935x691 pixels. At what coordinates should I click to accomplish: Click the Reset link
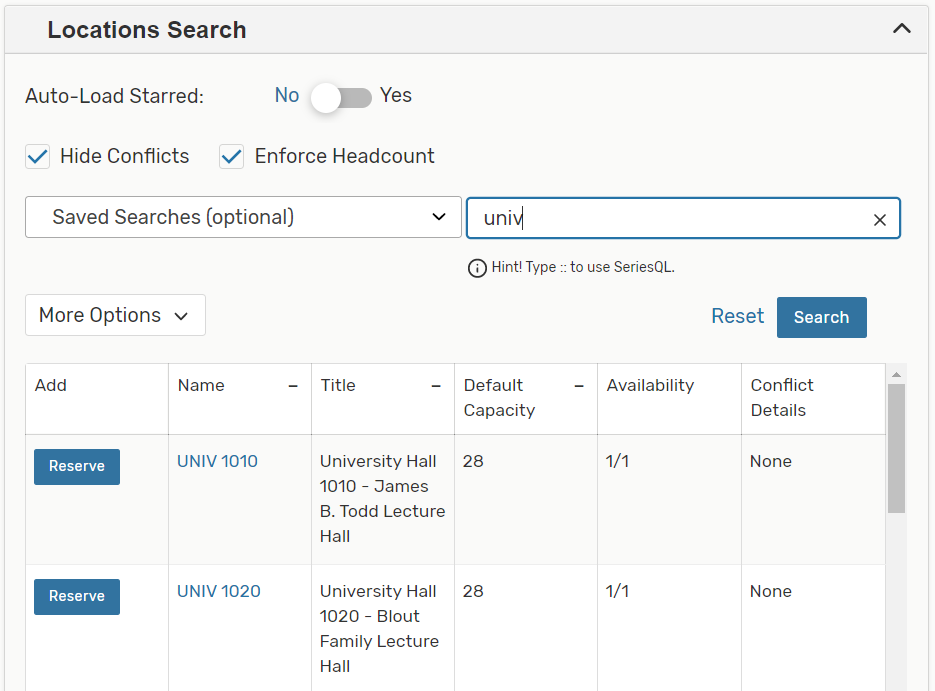pyautogui.click(x=737, y=316)
